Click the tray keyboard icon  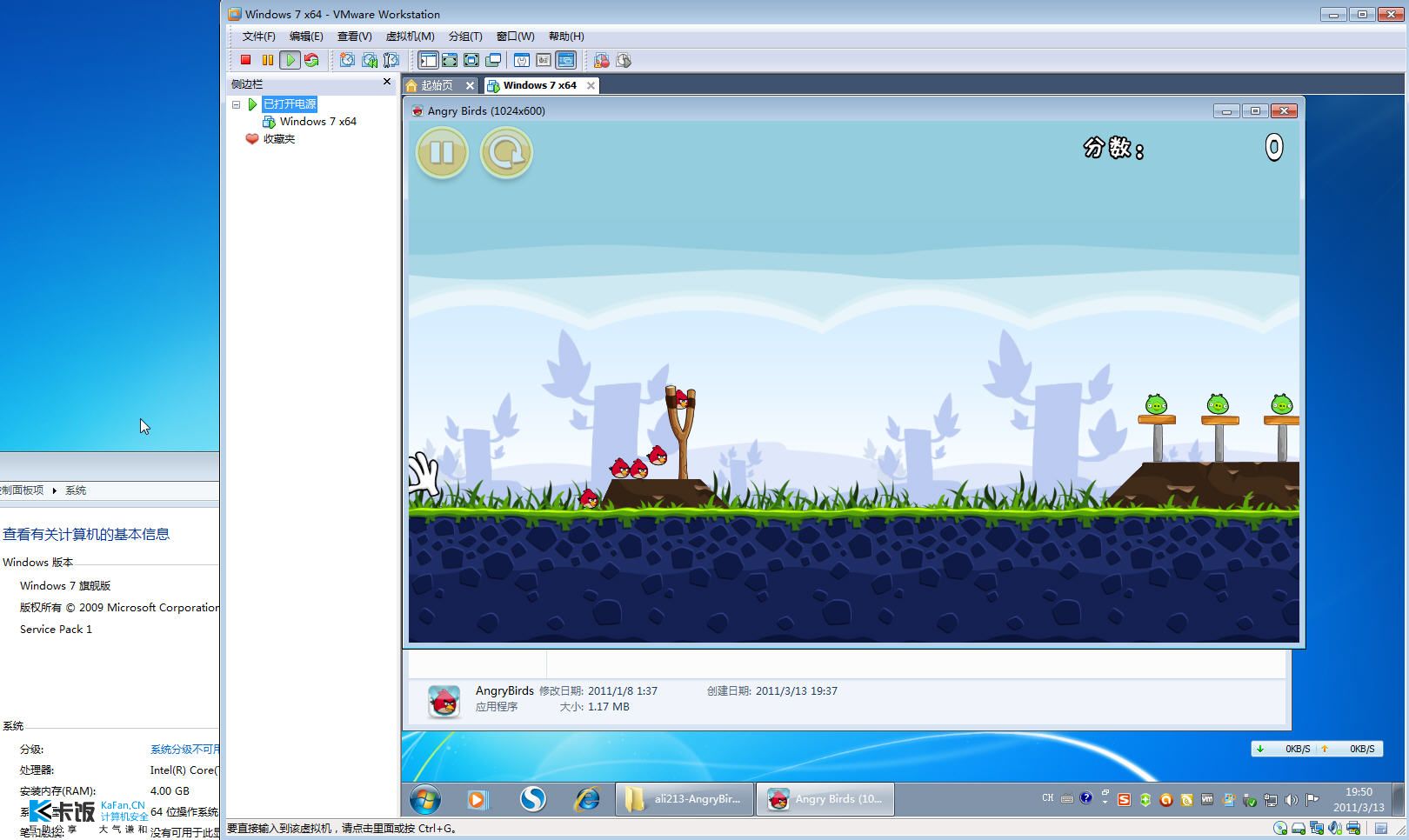click(x=1067, y=798)
